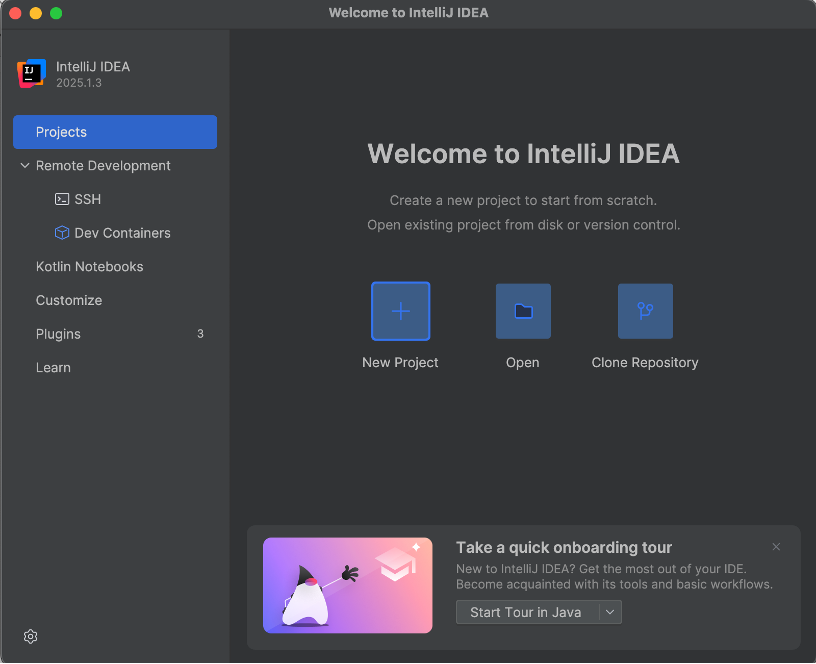Open the Plugins section
Viewport: 816px width, 664px height.
click(x=58, y=334)
